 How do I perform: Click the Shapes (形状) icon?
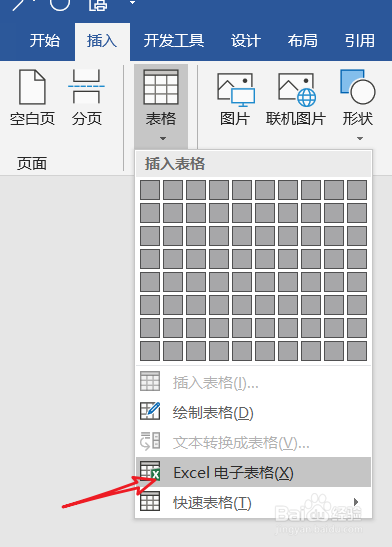(358, 87)
